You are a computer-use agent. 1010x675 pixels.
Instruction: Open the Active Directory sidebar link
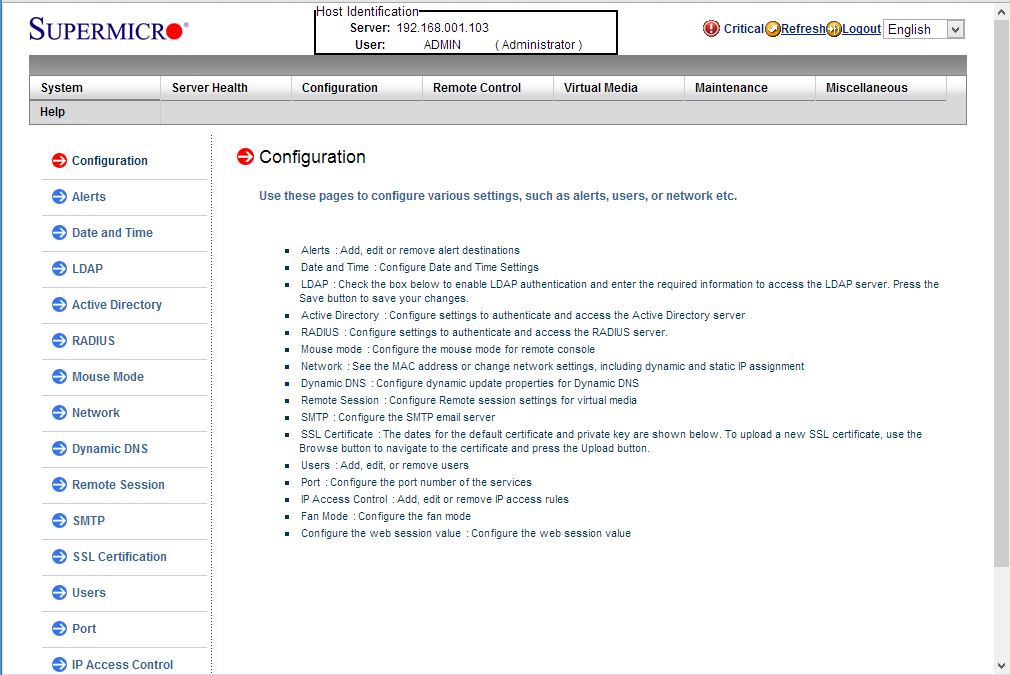point(117,305)
